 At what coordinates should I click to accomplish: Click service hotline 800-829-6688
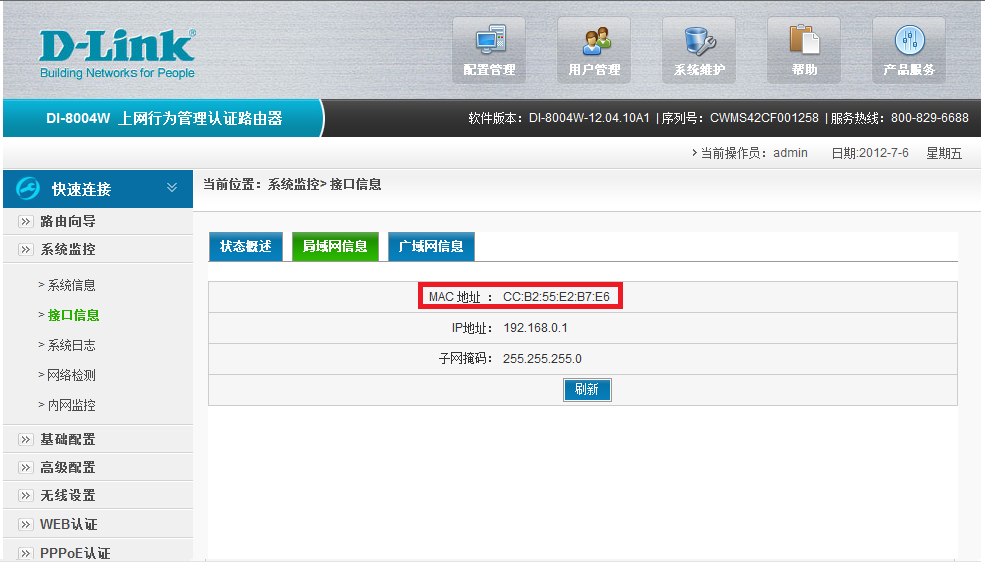[x=930, y=118]
